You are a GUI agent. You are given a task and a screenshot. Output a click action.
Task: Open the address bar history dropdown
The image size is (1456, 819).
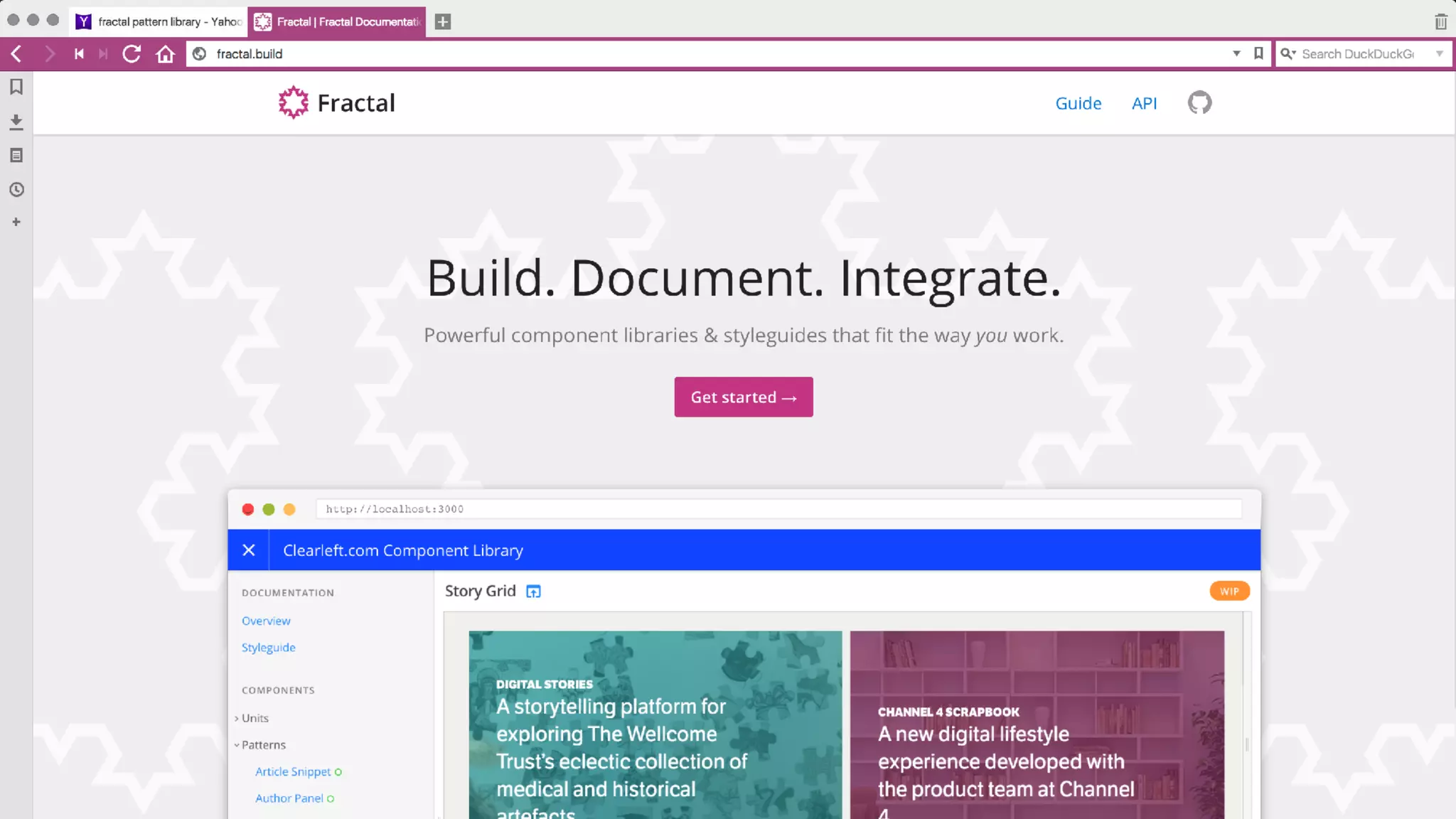tap(1236, 53)
